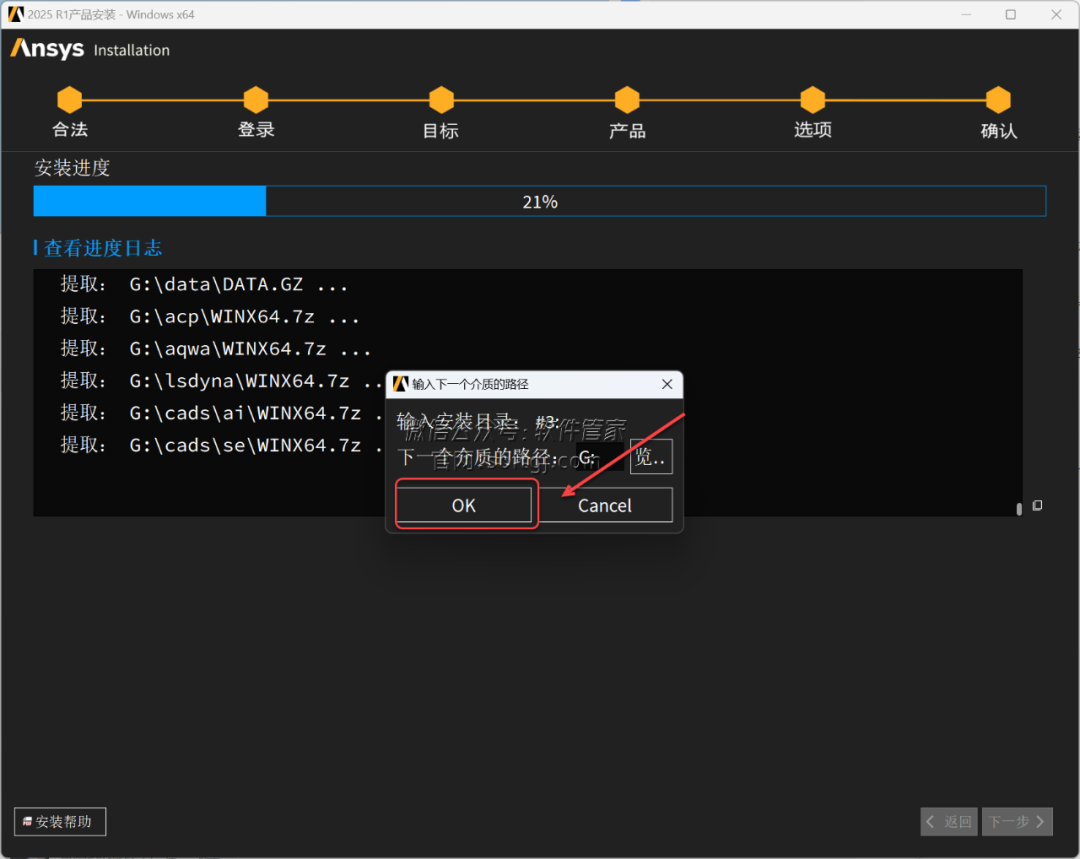
Task: Click the 选项 step label
Action: click(x=813, y=130)
